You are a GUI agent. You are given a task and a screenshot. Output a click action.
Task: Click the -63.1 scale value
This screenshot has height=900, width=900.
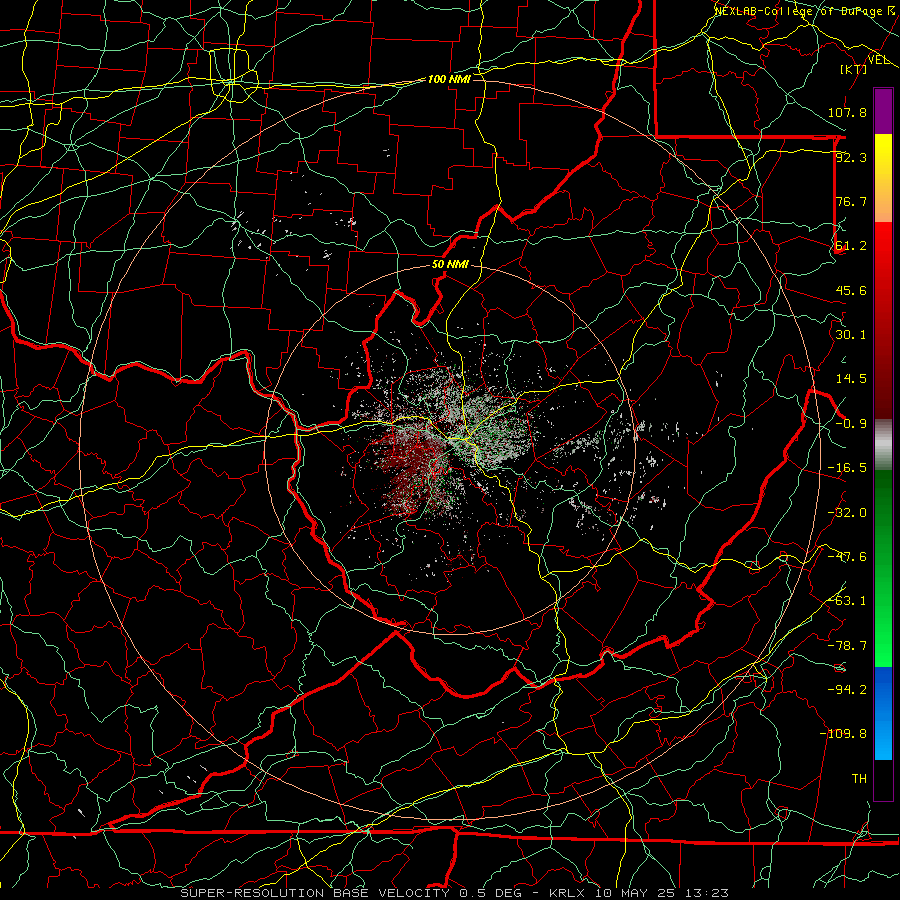(847, 601)
